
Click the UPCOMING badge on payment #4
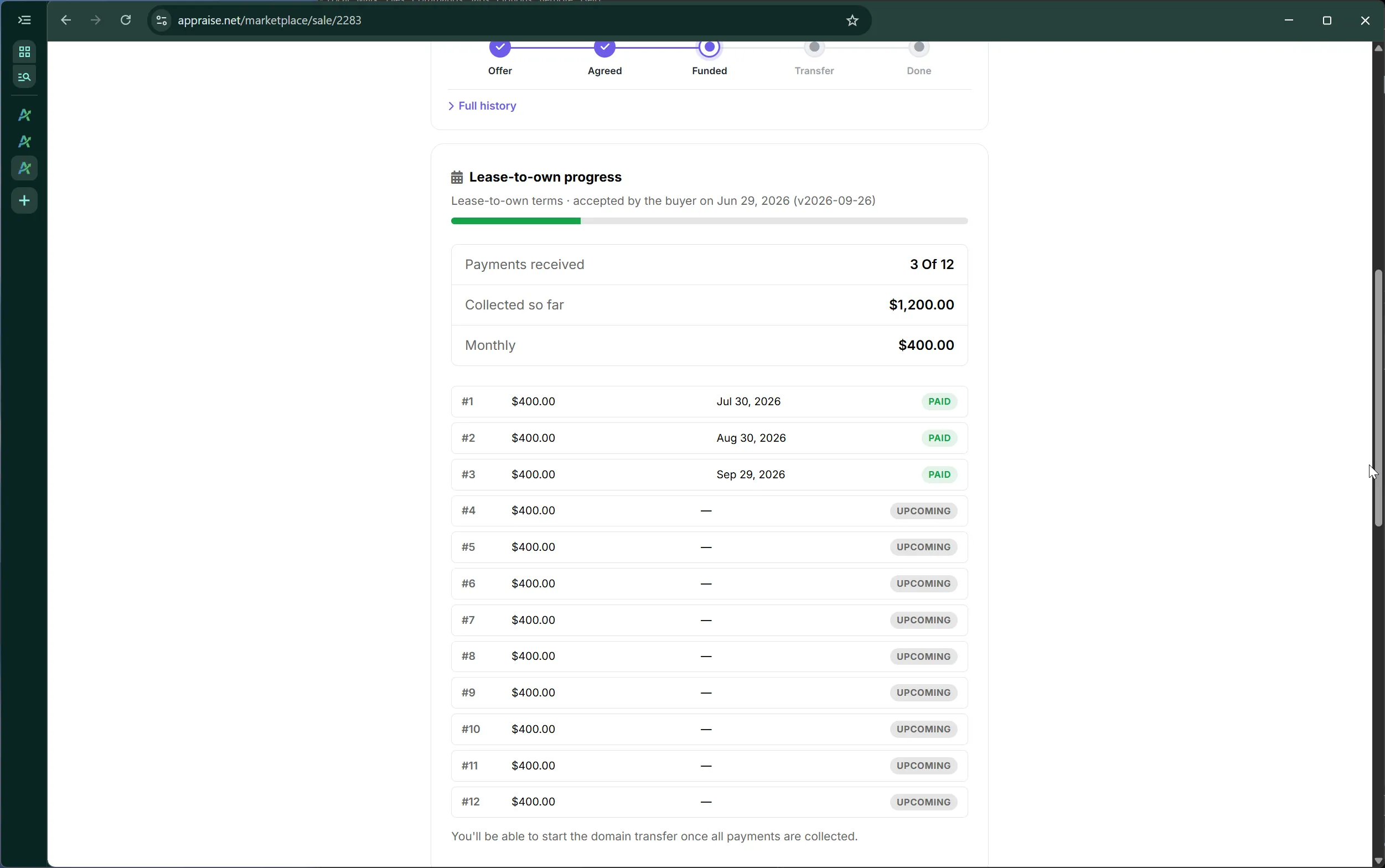[923, 511]
